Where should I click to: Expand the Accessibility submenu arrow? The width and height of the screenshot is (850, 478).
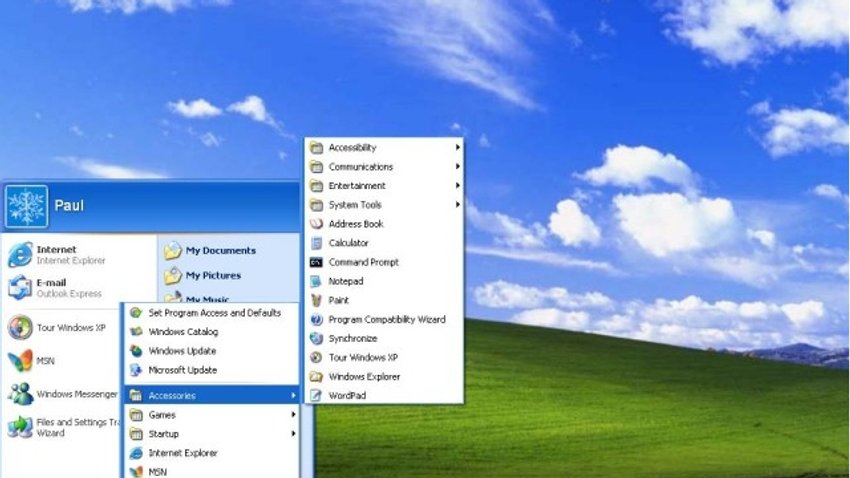pyautogui.click(x=458, y=147)
